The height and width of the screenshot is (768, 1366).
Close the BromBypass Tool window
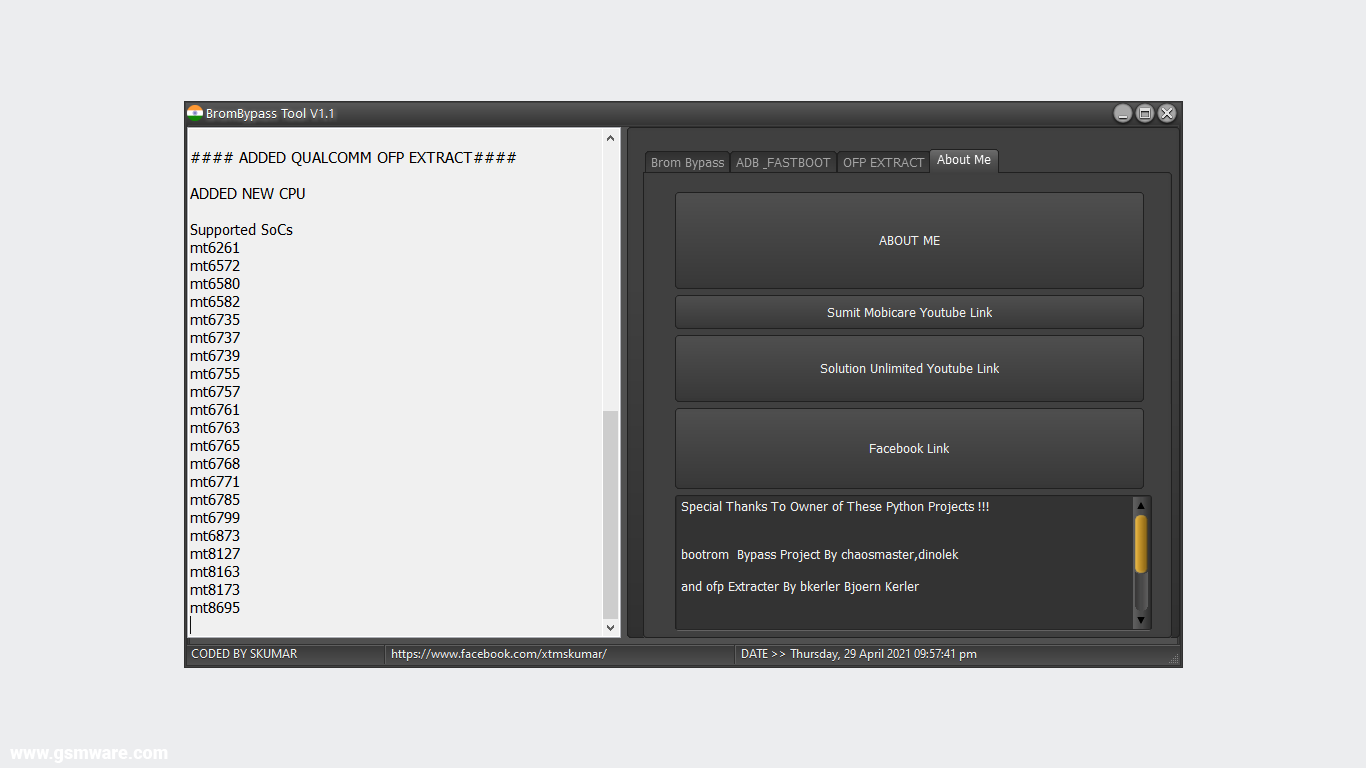coord(1167,114)
